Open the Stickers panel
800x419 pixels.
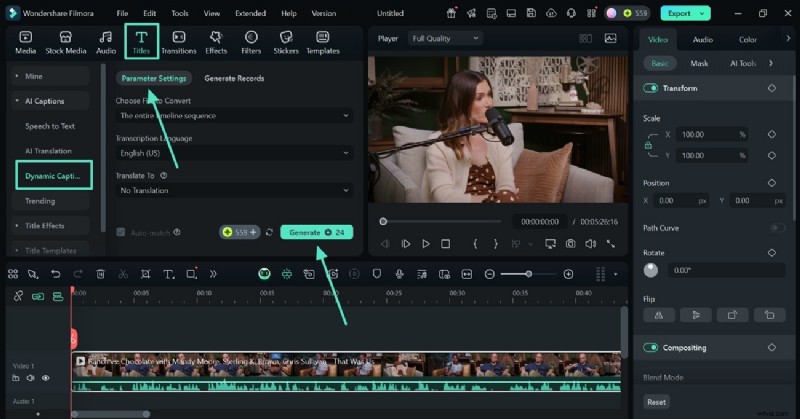tap(286, 41)
